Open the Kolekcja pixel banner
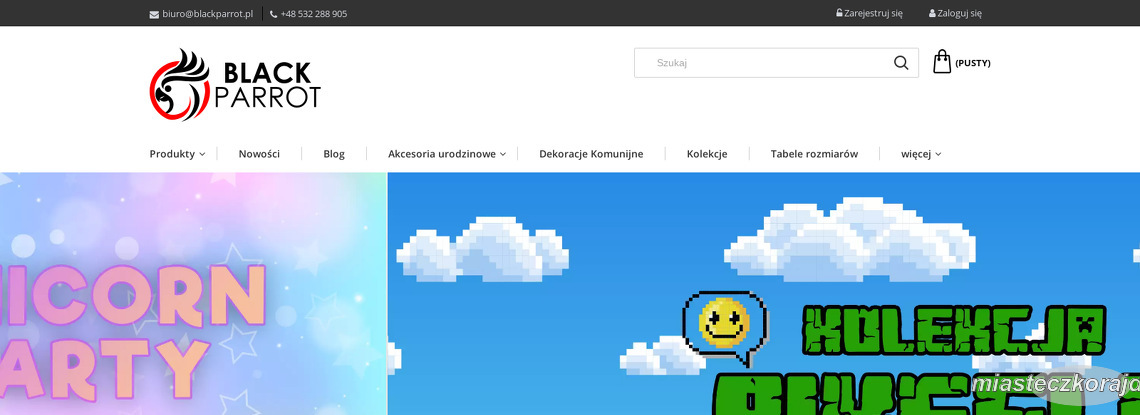1140x415 pixels. point(763,294)
